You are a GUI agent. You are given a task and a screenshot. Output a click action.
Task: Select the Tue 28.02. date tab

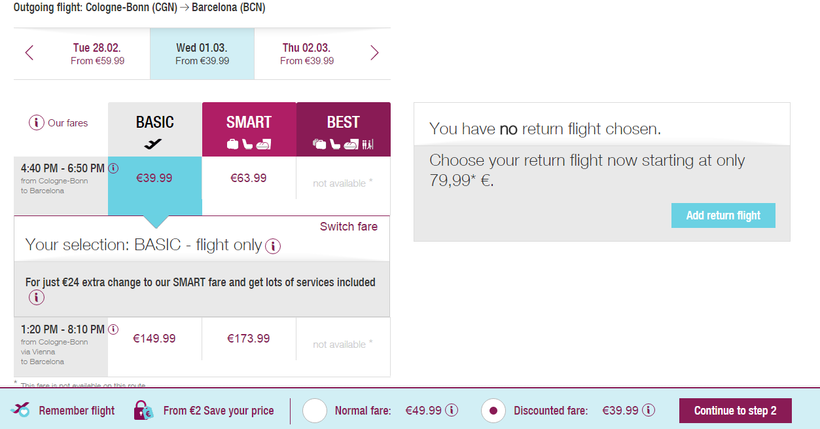click(98, 54)
